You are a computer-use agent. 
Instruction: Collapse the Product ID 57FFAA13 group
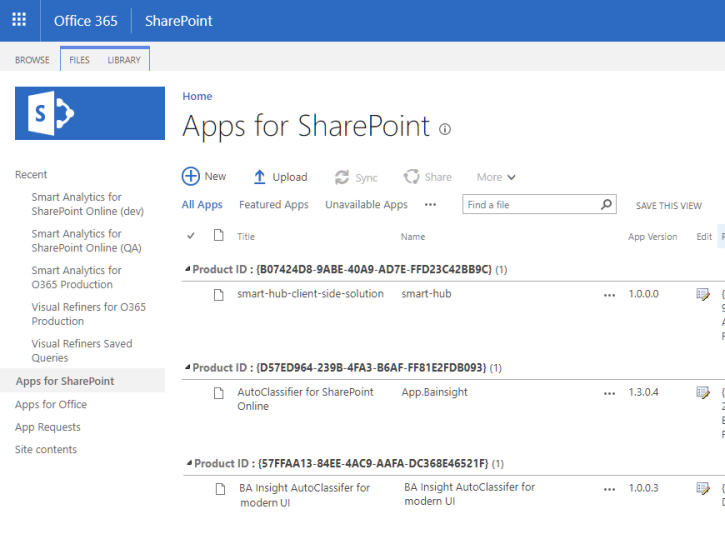pos(187,464)
